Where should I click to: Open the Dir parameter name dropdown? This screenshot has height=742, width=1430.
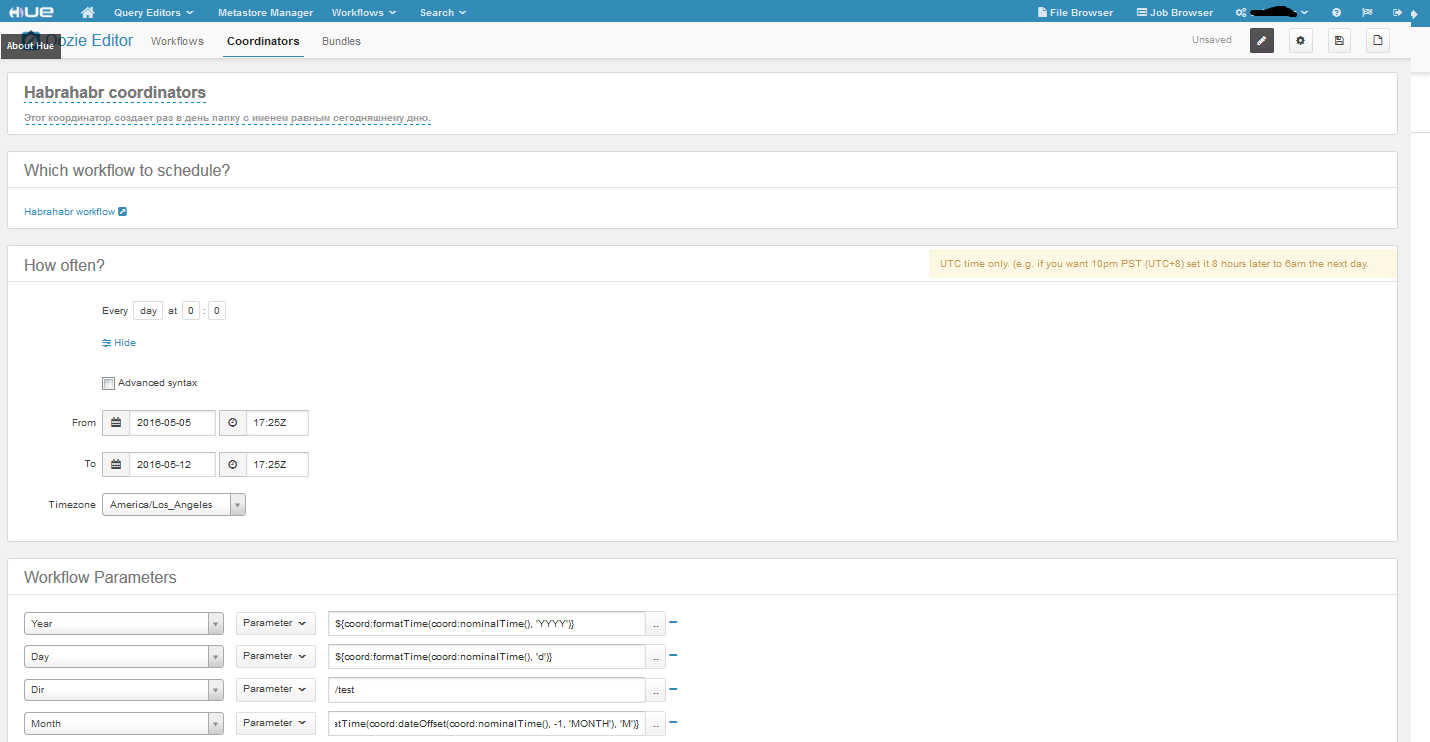(124, 690)
